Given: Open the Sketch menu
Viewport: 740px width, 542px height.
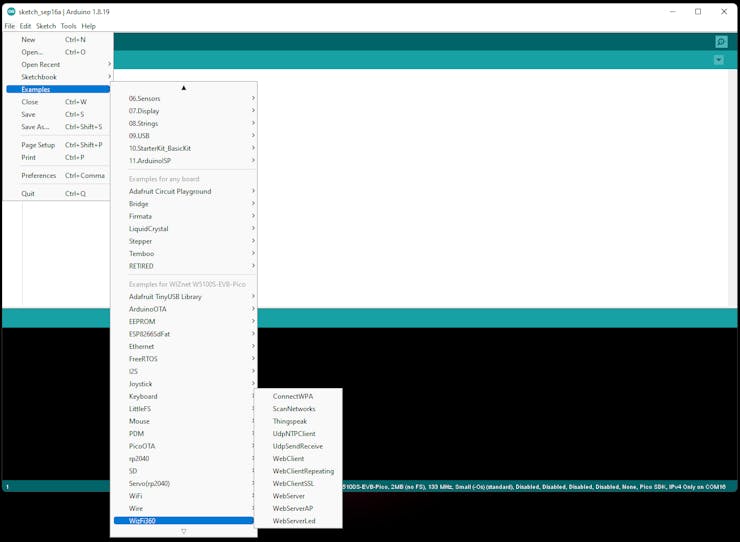Looking at the screenshot, I should [x=46, y=26].
